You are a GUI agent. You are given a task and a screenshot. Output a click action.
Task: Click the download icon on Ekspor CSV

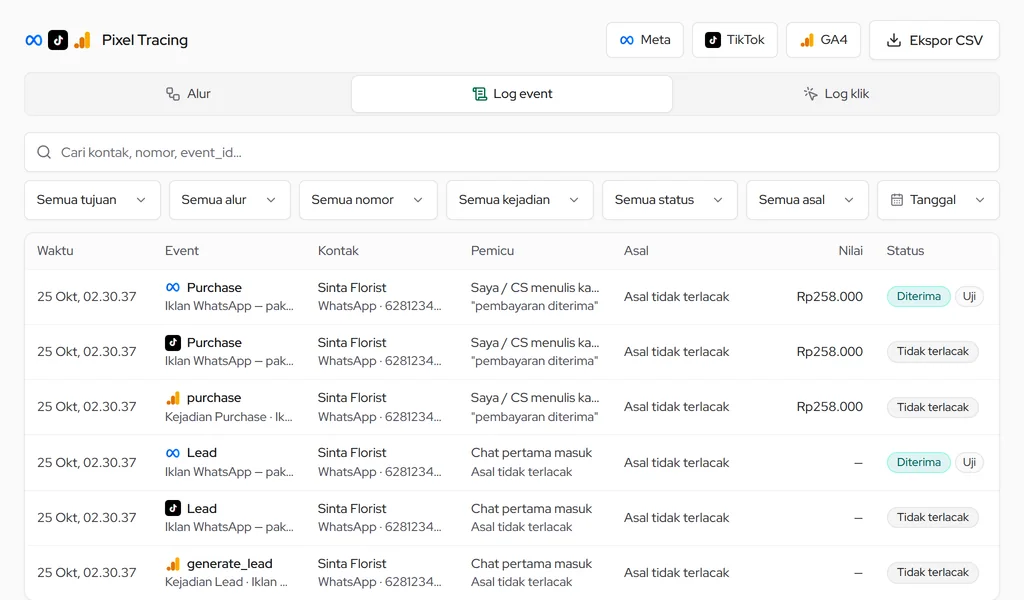click(893, 40)
